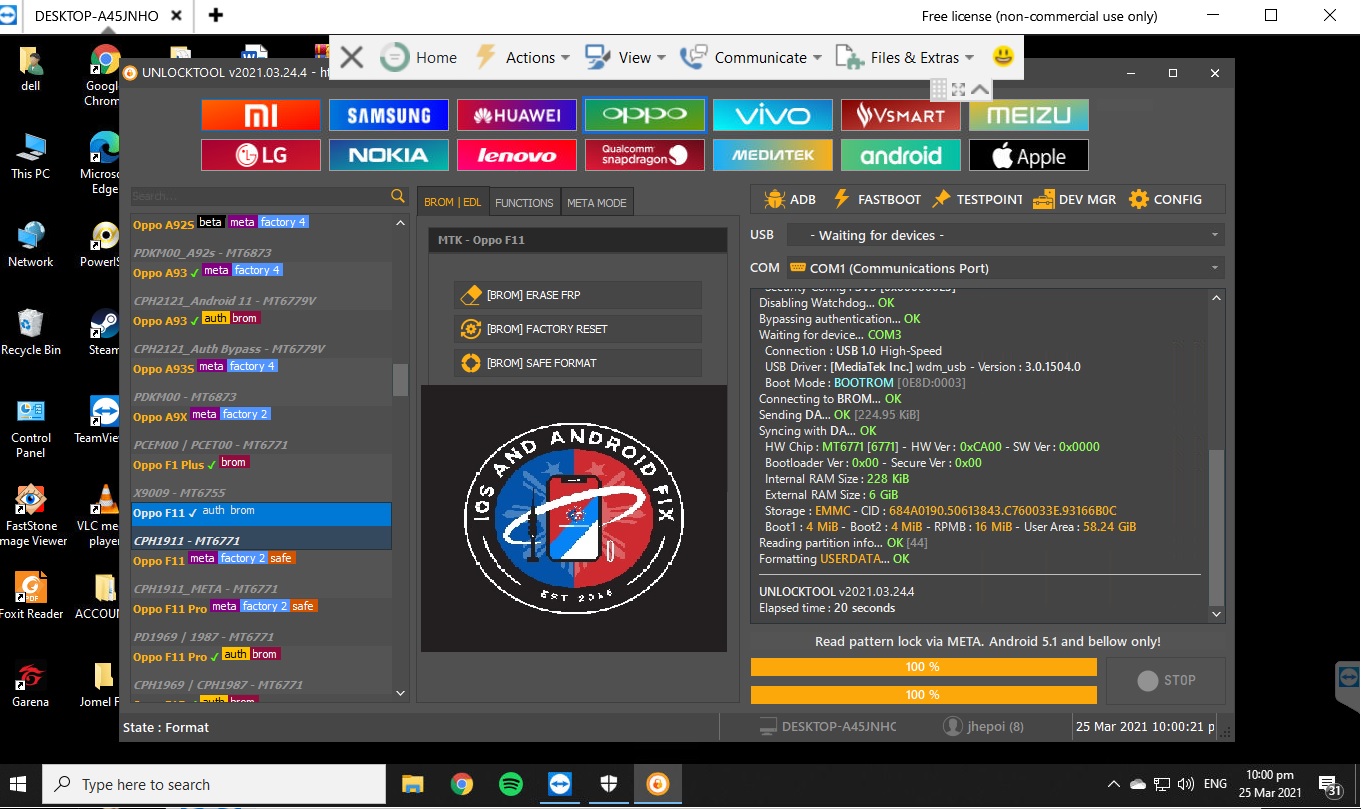Open the Qualcomm Snapdragon section
The height and width of the screenshot is (809, 1361).
coord(644,155)
